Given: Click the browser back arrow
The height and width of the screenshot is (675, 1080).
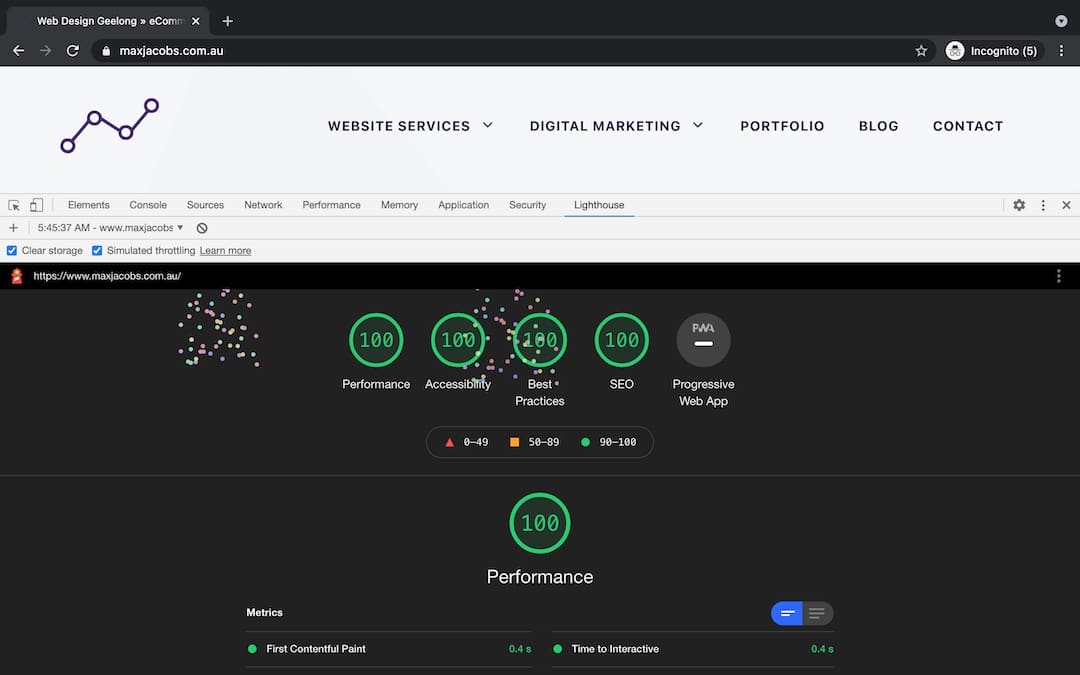Looking at the screenshot, I should click(19, 51).
